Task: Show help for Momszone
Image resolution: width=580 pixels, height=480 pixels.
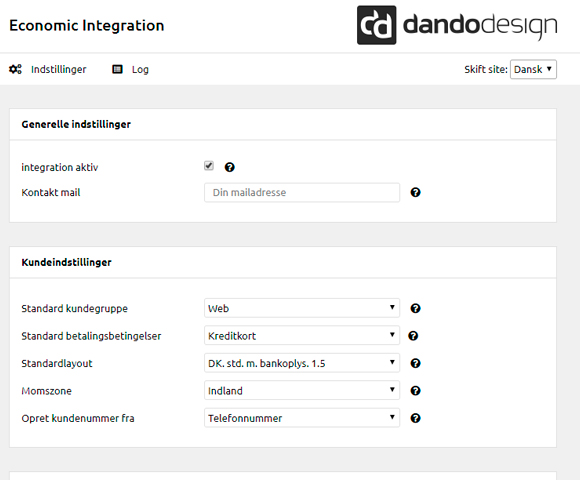Action: point(415,391)
